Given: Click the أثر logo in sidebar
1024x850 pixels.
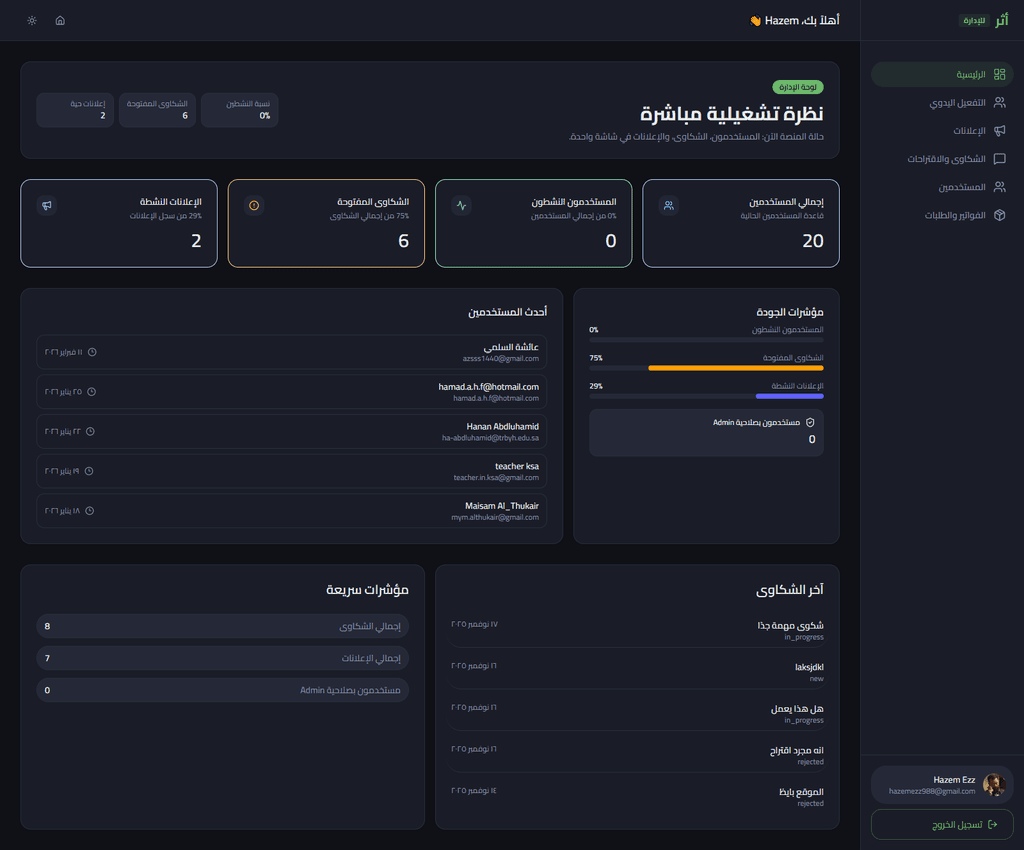Looking at the screenshot, I should [x=1001, y=20].
